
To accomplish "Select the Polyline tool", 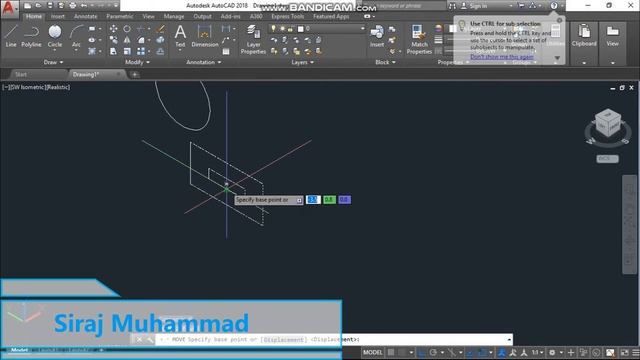I will [x=31, y=36].
